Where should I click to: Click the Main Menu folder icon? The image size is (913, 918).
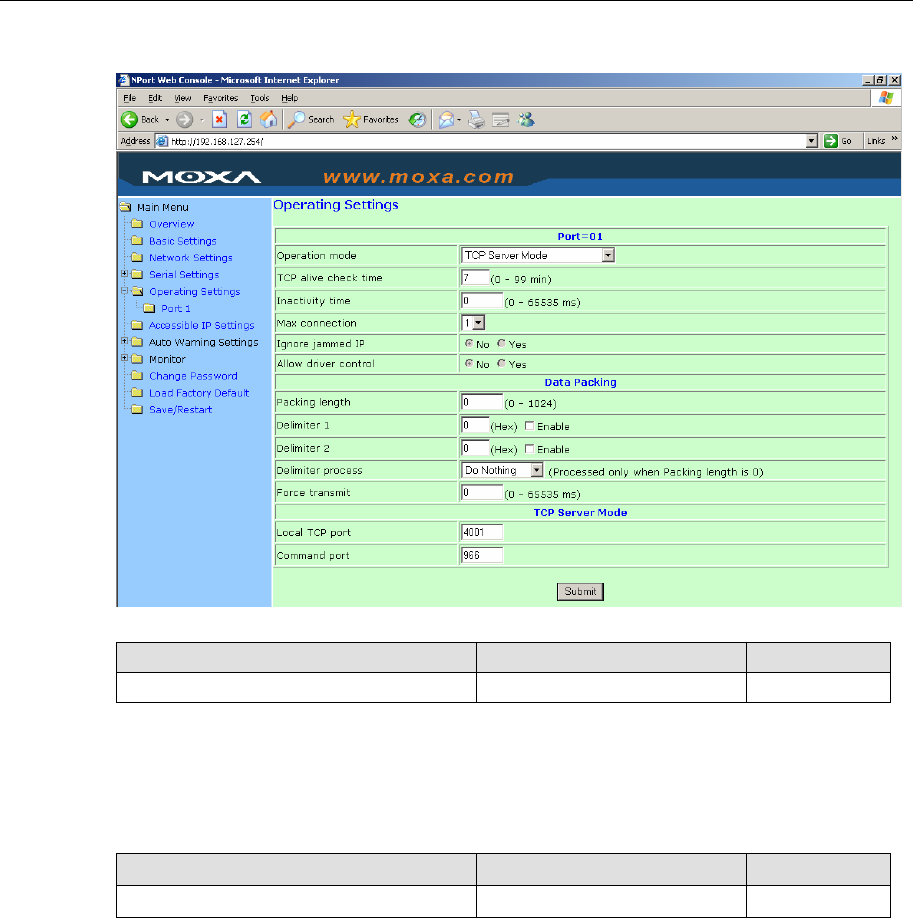(125, 207)
